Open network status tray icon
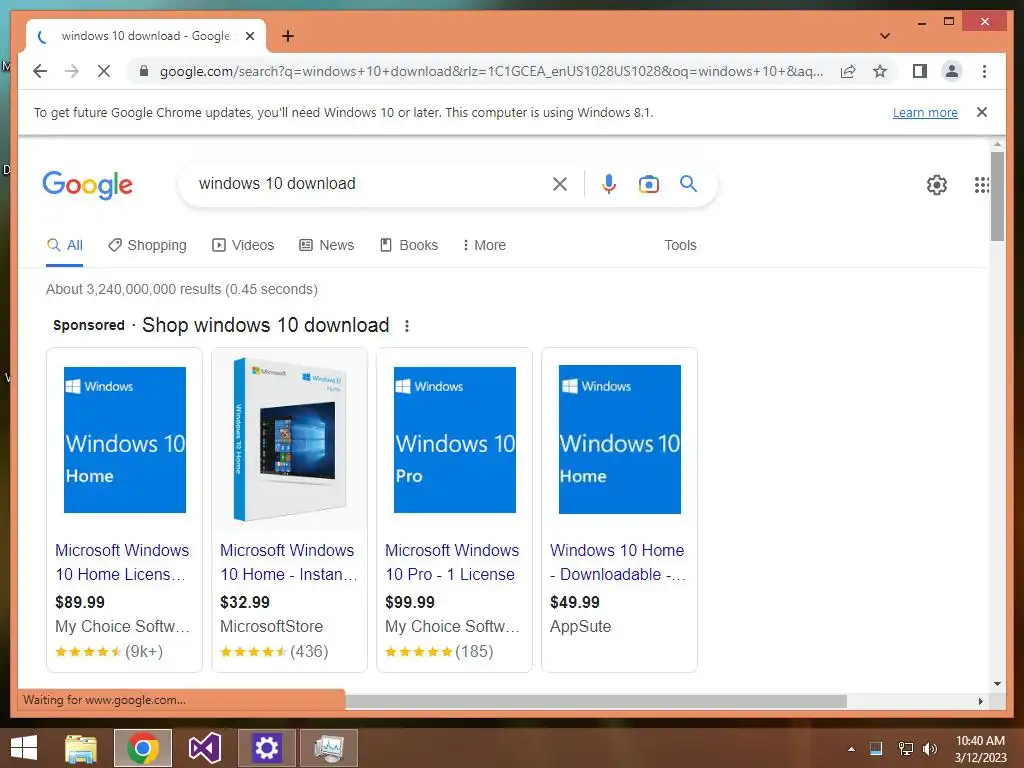Viewport: 1024px width, 768px height. pos(905,749)
